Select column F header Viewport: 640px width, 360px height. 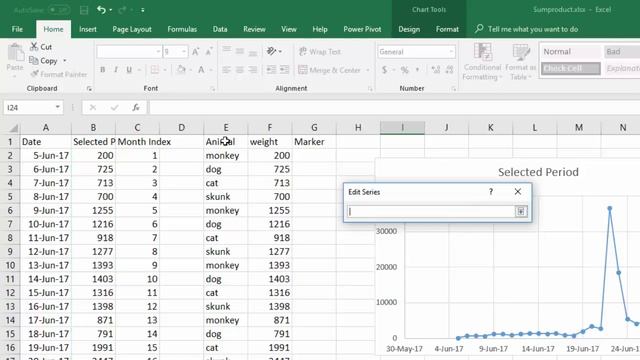(x=270, y=128)
